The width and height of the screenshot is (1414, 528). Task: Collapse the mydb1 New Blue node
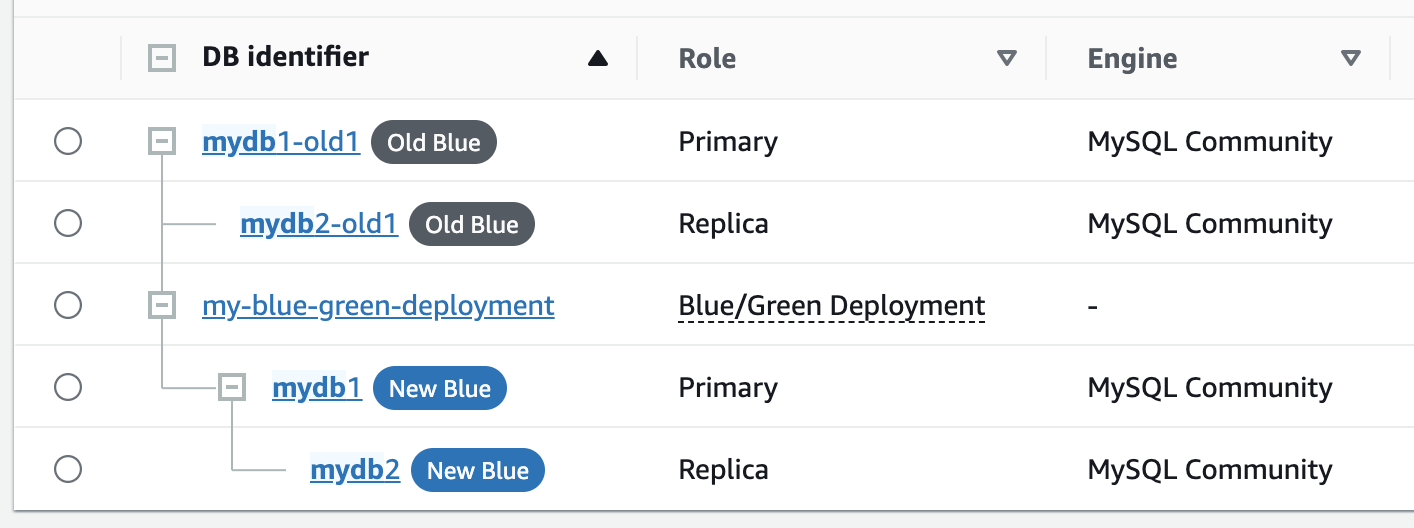(x=232, y=387)
